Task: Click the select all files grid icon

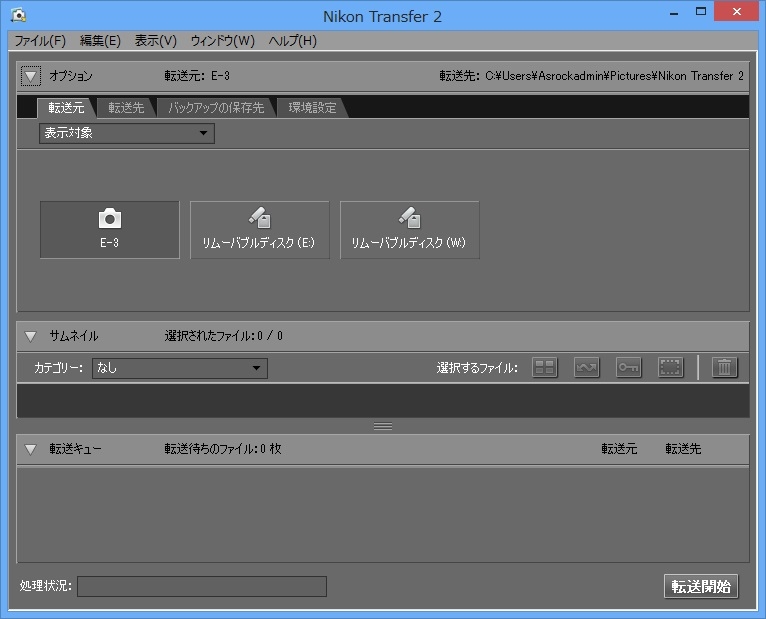Action: pos(544,367)
